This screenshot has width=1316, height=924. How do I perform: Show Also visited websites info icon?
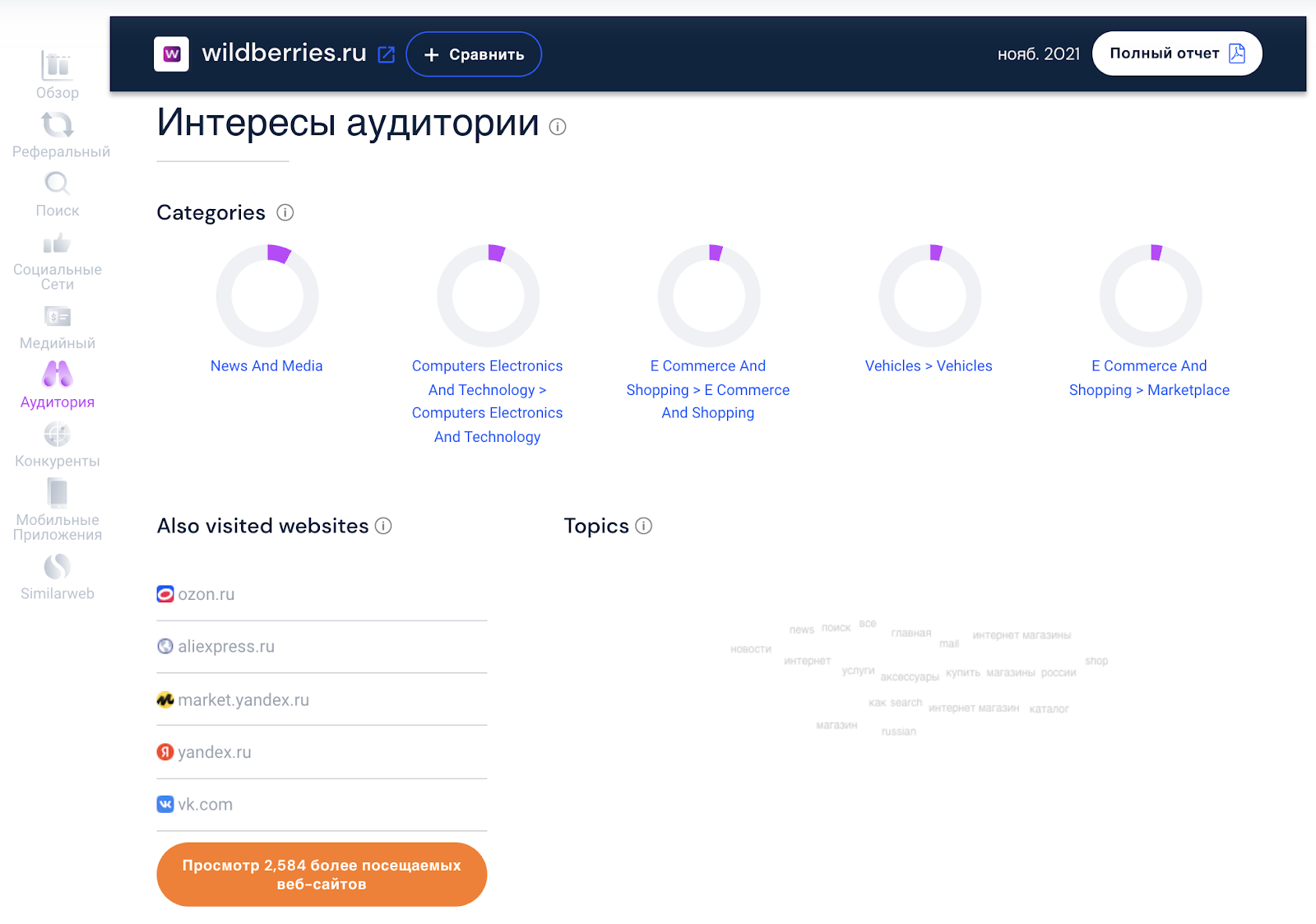coord(383,526)
